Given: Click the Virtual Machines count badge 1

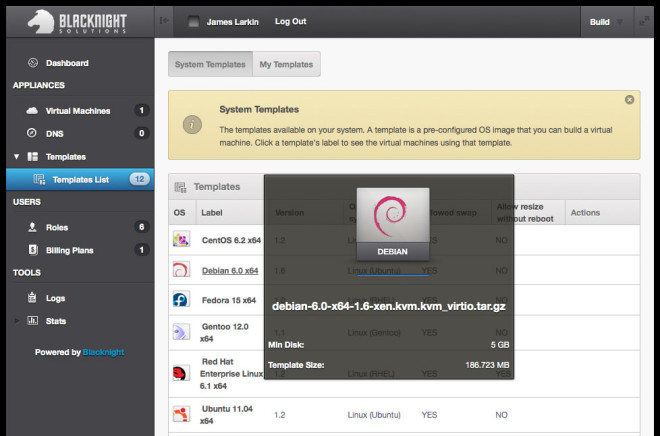Looking at the screenshot, I should [141, 111].
